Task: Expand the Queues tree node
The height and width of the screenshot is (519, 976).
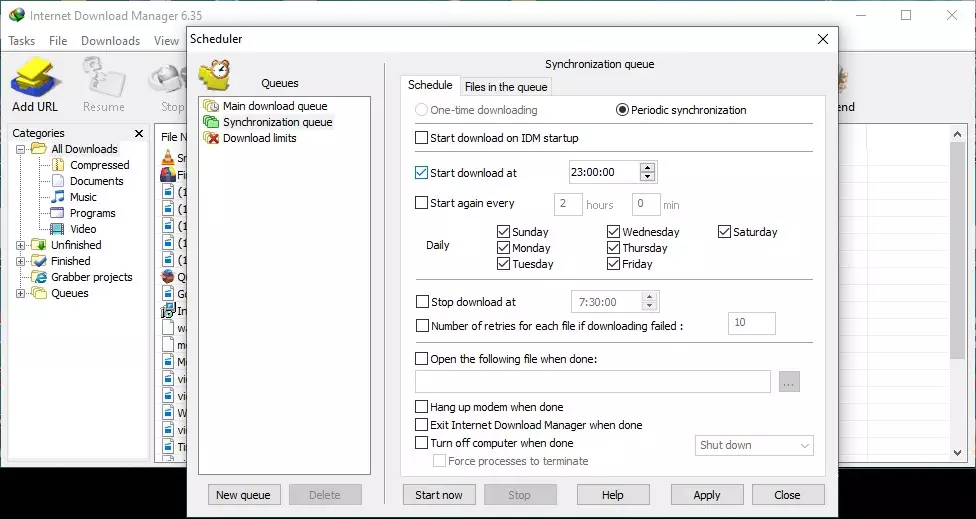Action: coord(21,293)
